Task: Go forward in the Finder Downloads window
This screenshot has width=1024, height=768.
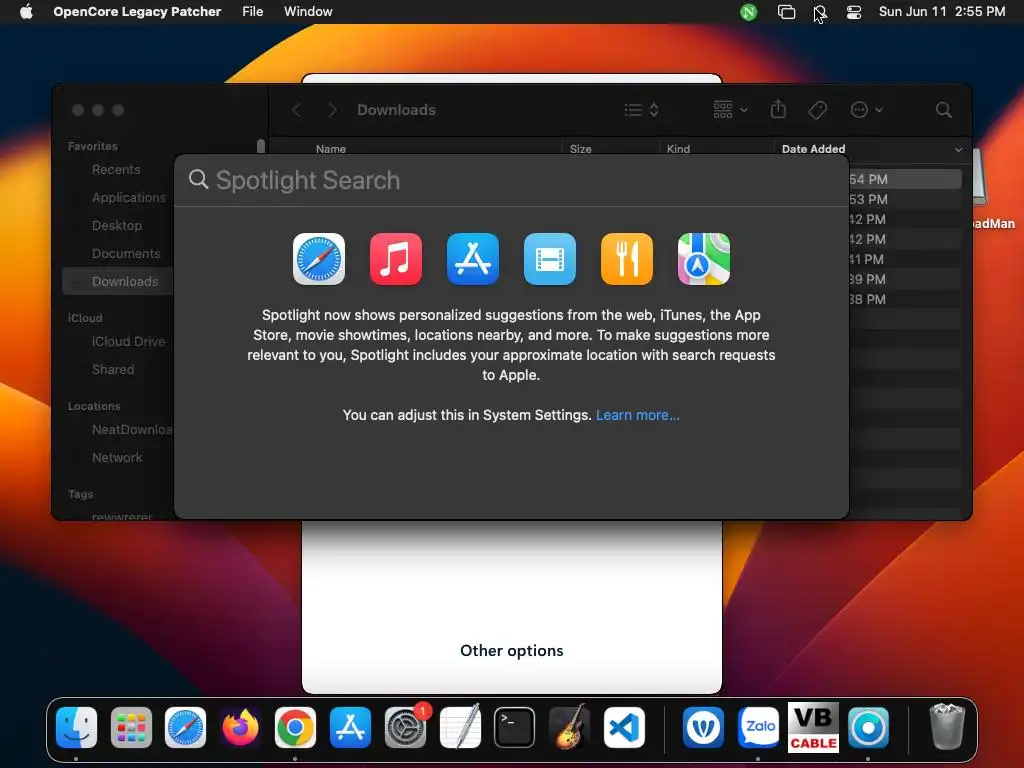Action: click(x=332, y=110)
